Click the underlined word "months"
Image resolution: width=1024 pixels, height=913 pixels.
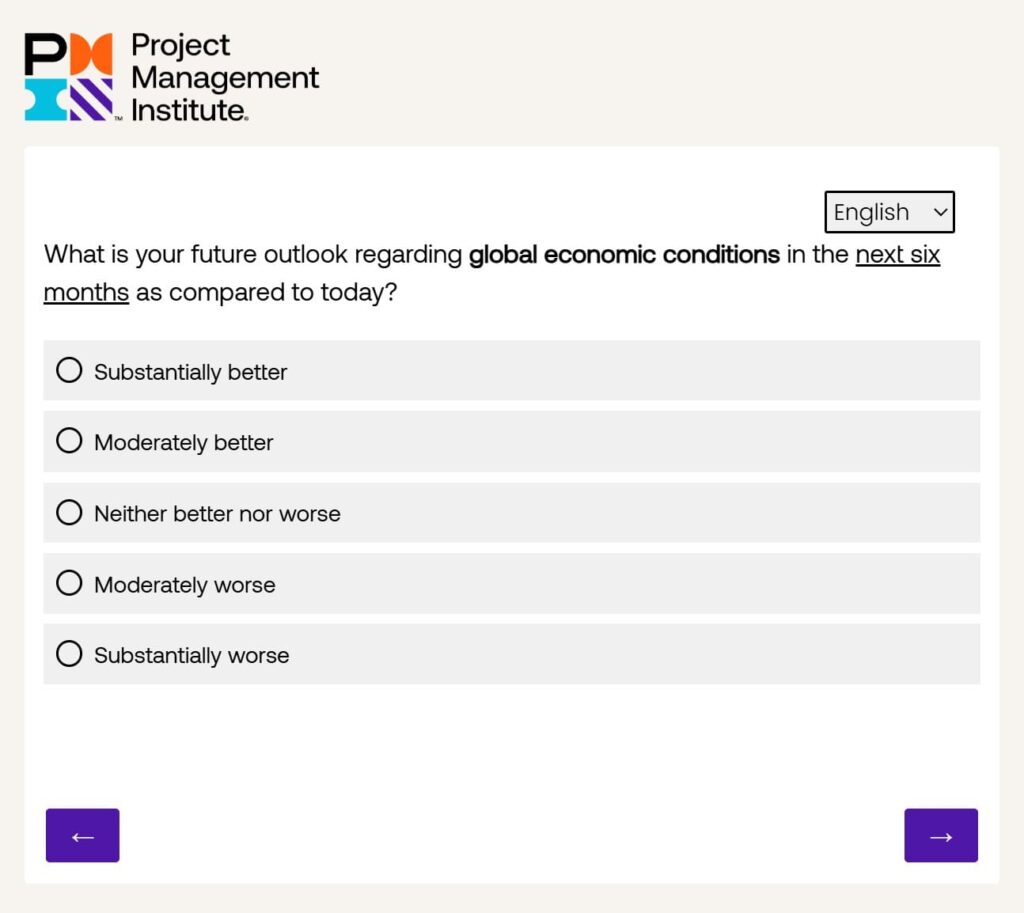pos(86,293)
